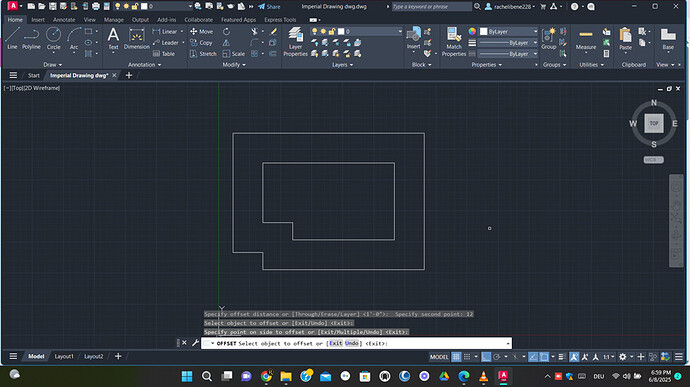Click the object color wheel swatch
The height and width of the screenshot is (387, 690).
472,32
